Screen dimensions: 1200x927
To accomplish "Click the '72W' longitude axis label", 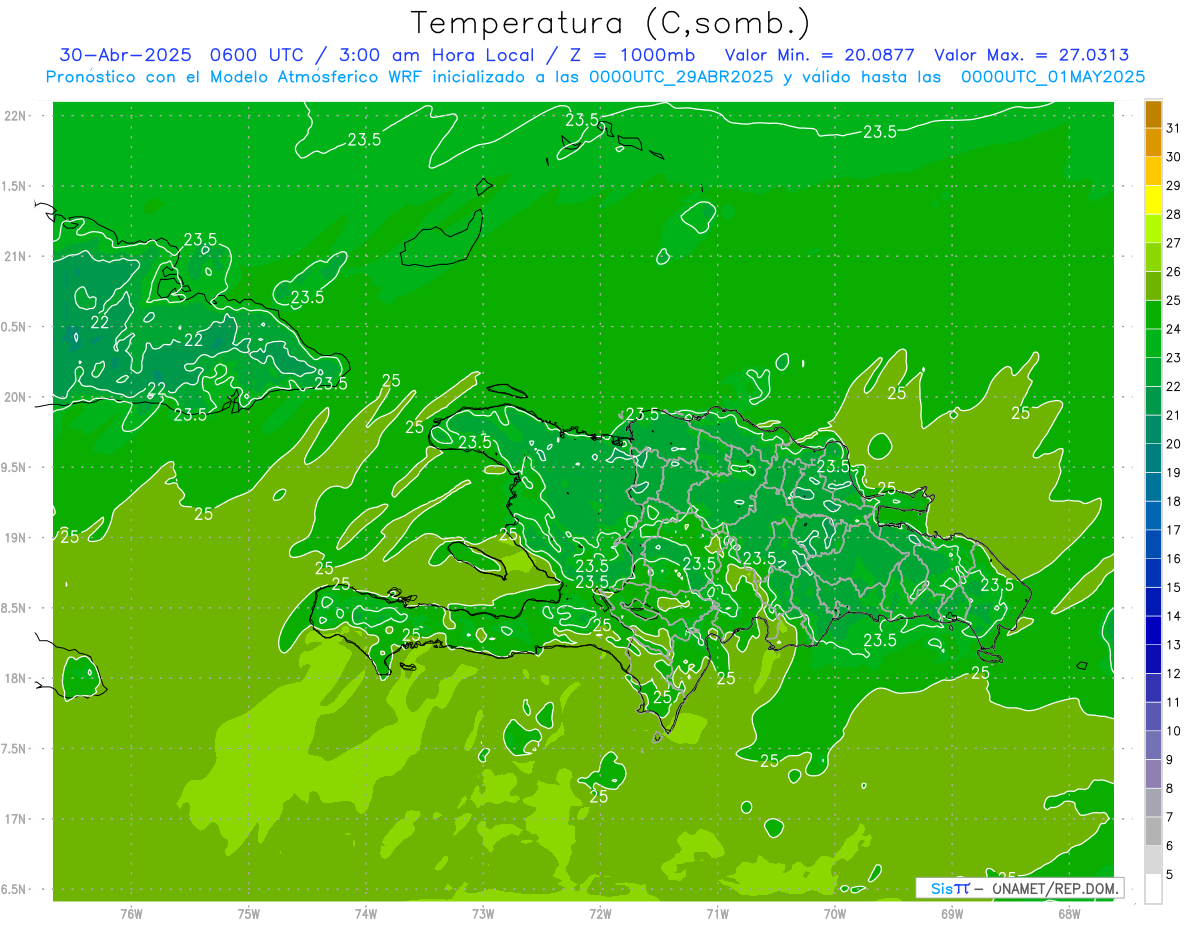I will (x=600, y=913).
